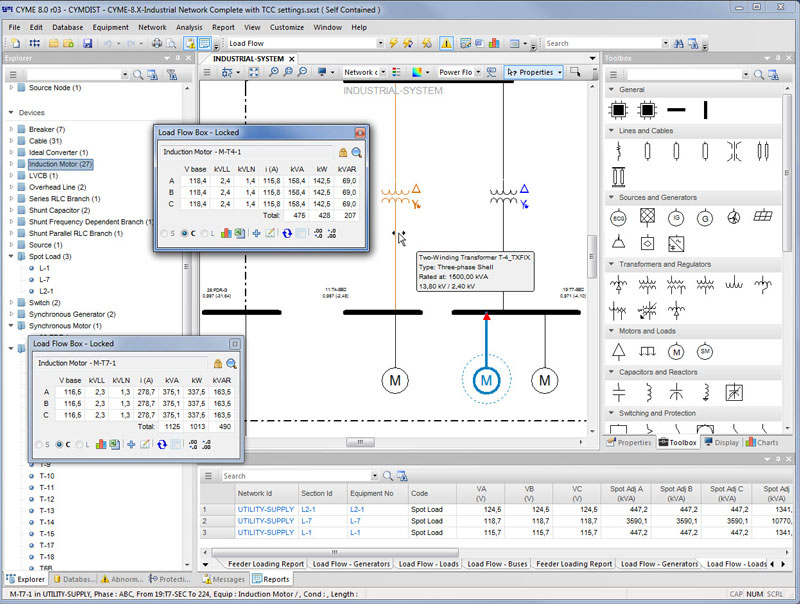Expand the Breaker (7) tree node
This screenshot has height=604, width=800.
pos(12,129)
